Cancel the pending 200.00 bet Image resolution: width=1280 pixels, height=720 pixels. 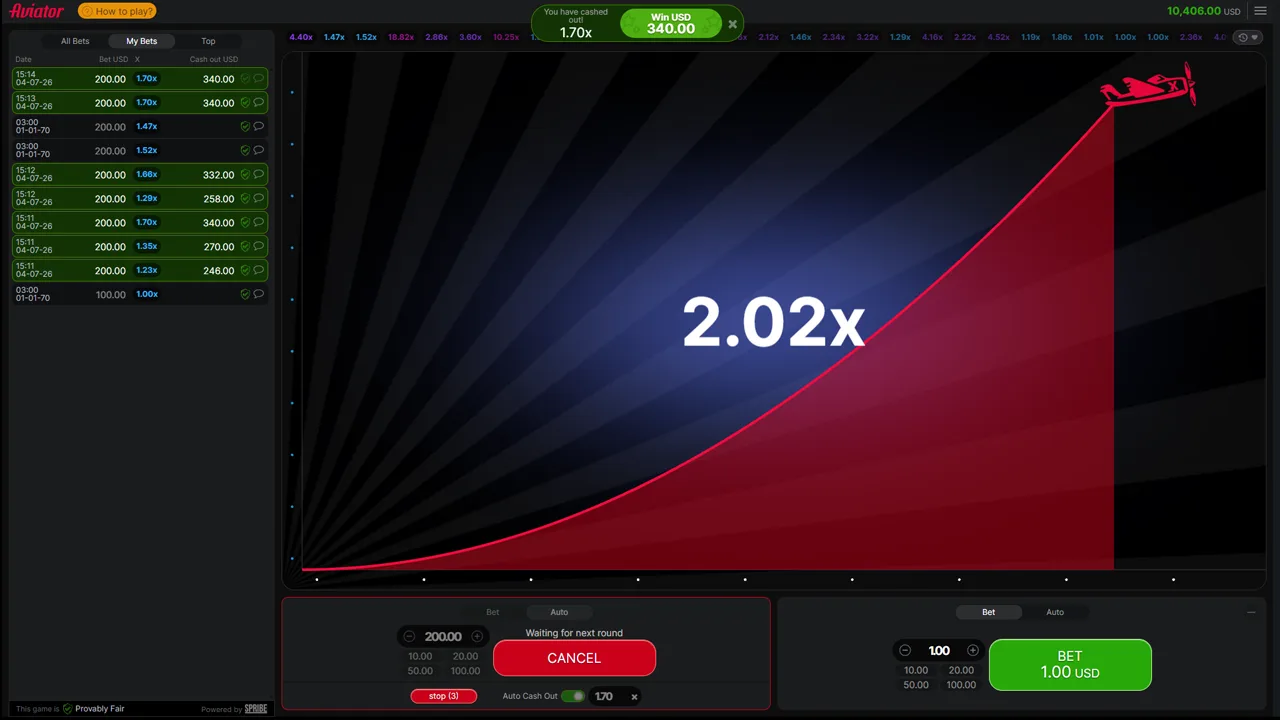click(x=574, y=658)
